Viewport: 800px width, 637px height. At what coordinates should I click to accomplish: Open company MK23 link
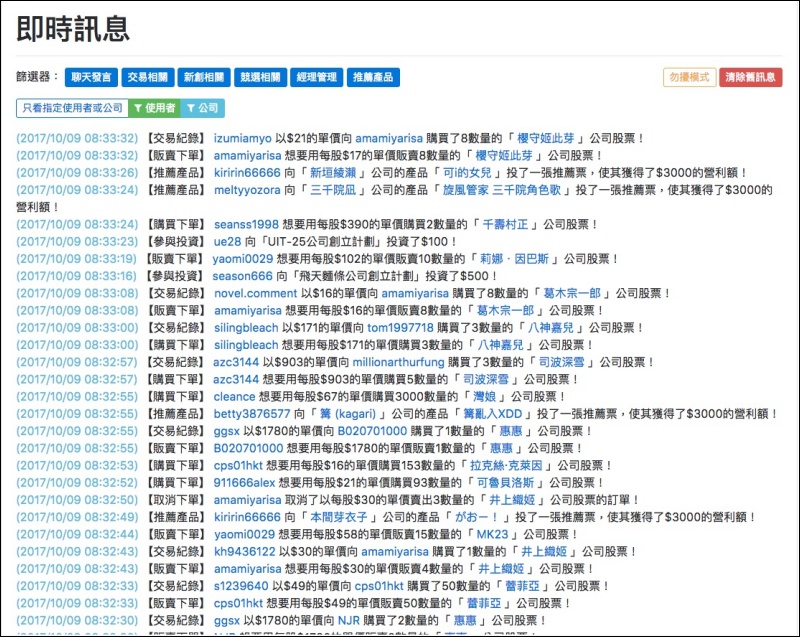(492, 534)
